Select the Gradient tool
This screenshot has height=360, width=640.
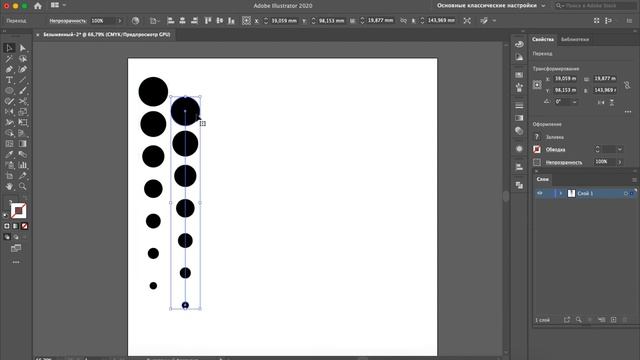pyautogui.click(x=23, y=144)
